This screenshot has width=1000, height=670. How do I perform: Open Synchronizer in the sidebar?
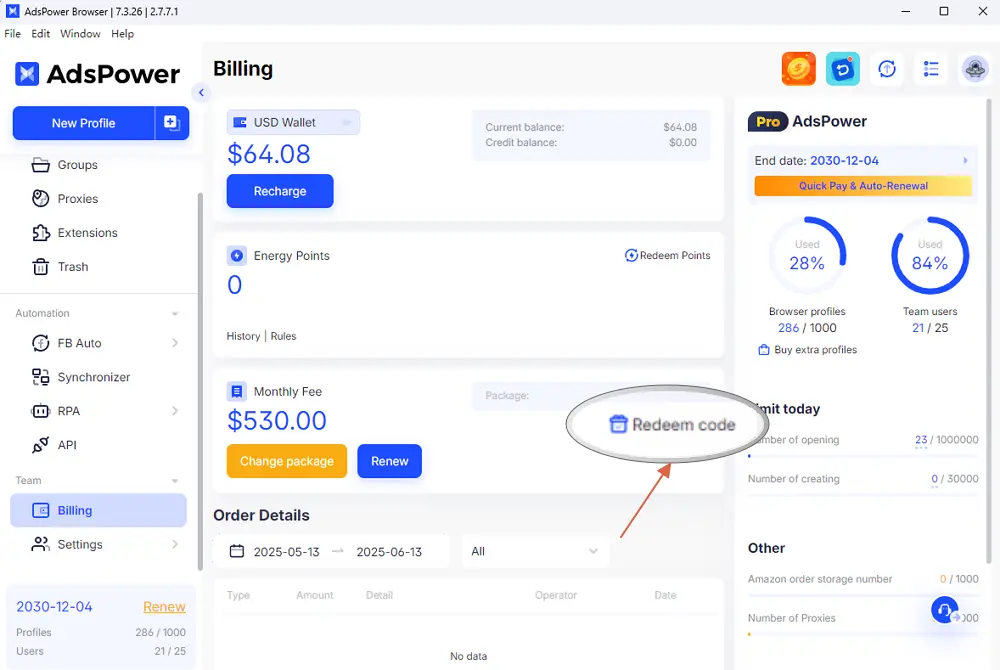81,377
